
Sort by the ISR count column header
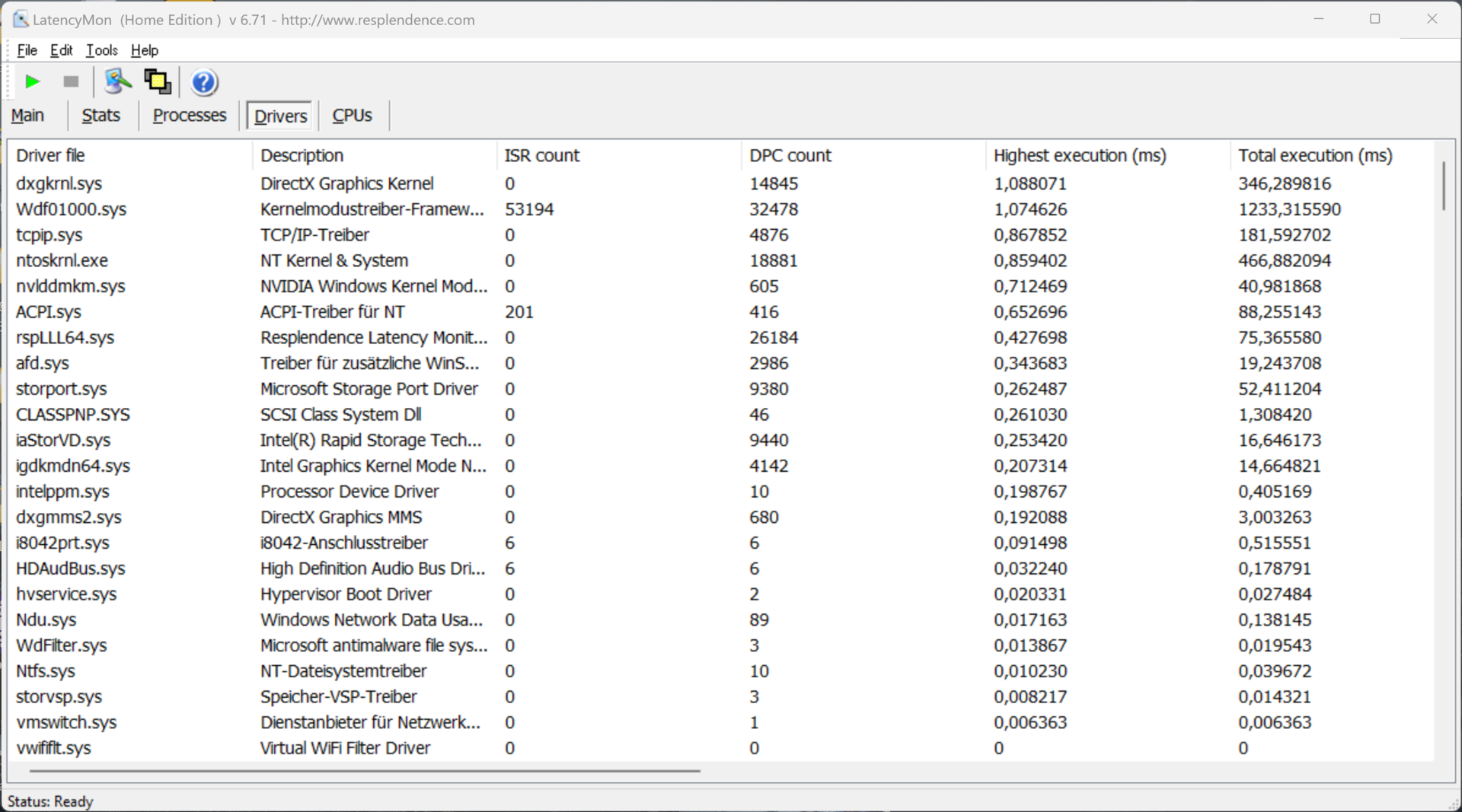coord(541,155)
